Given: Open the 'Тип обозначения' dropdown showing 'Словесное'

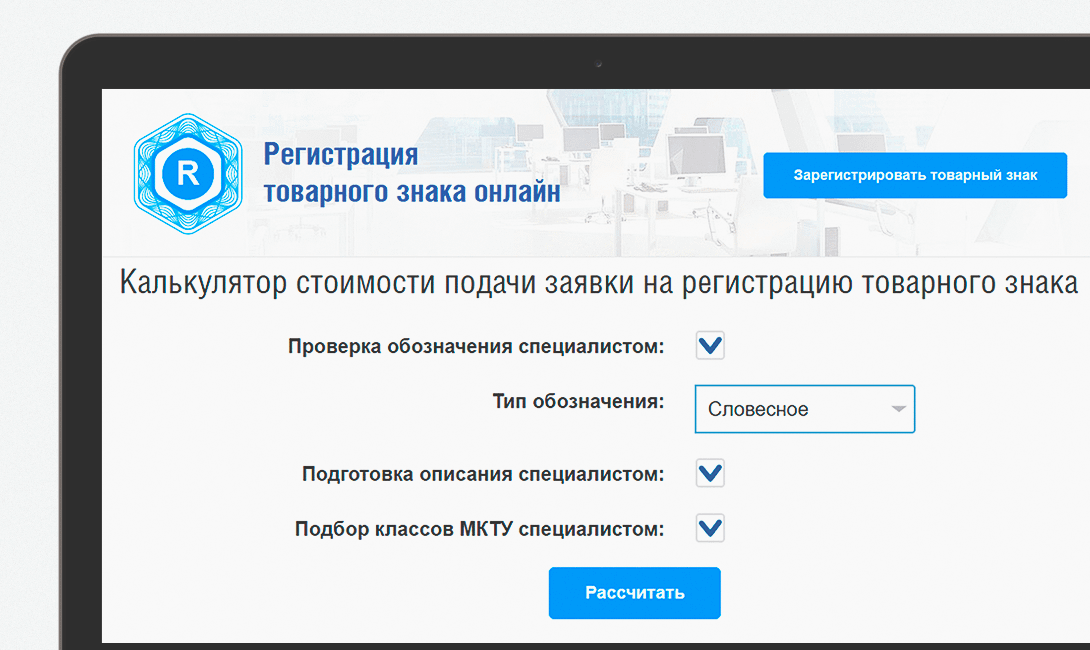Looking at the screenshot, I should (804, 409).
